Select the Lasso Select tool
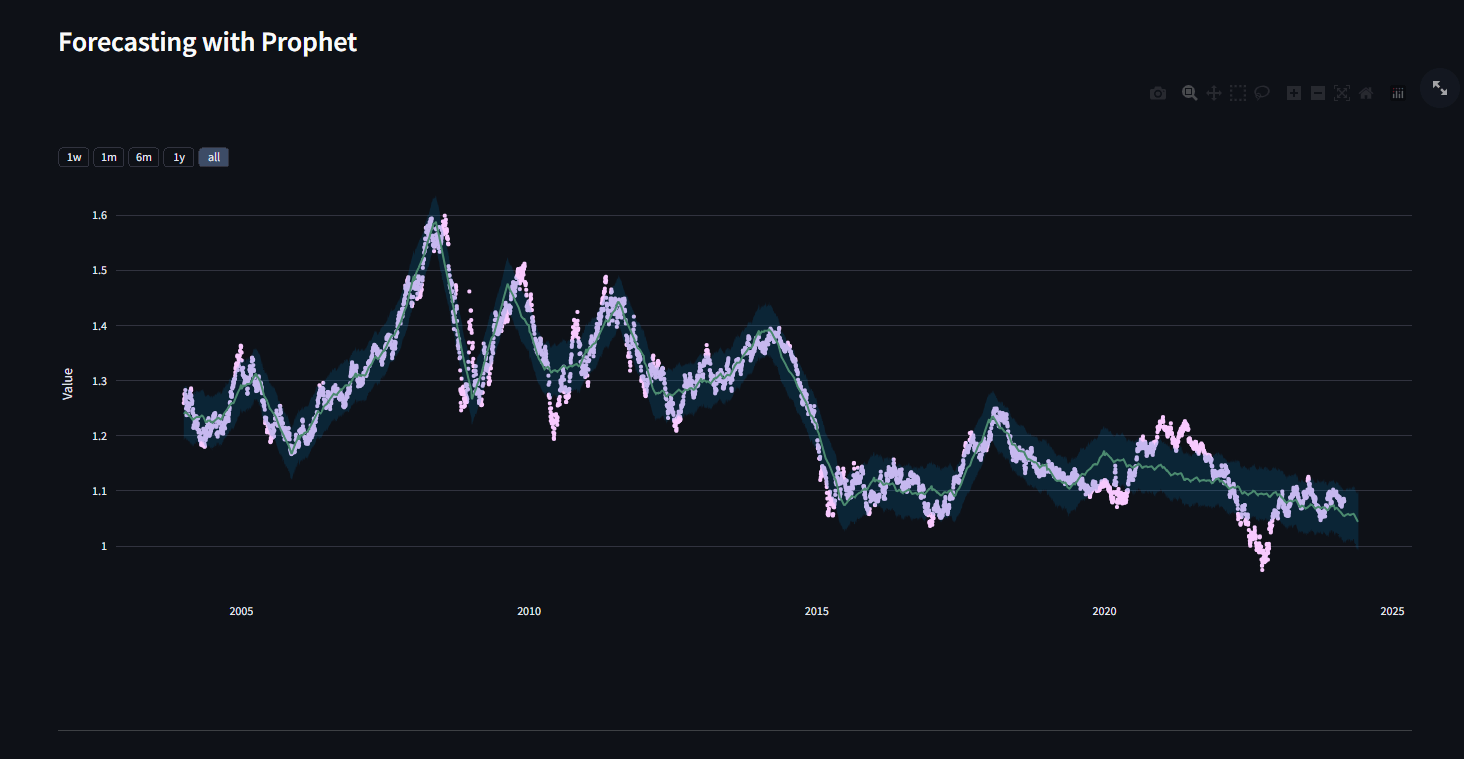 [x=1262, y=93]
